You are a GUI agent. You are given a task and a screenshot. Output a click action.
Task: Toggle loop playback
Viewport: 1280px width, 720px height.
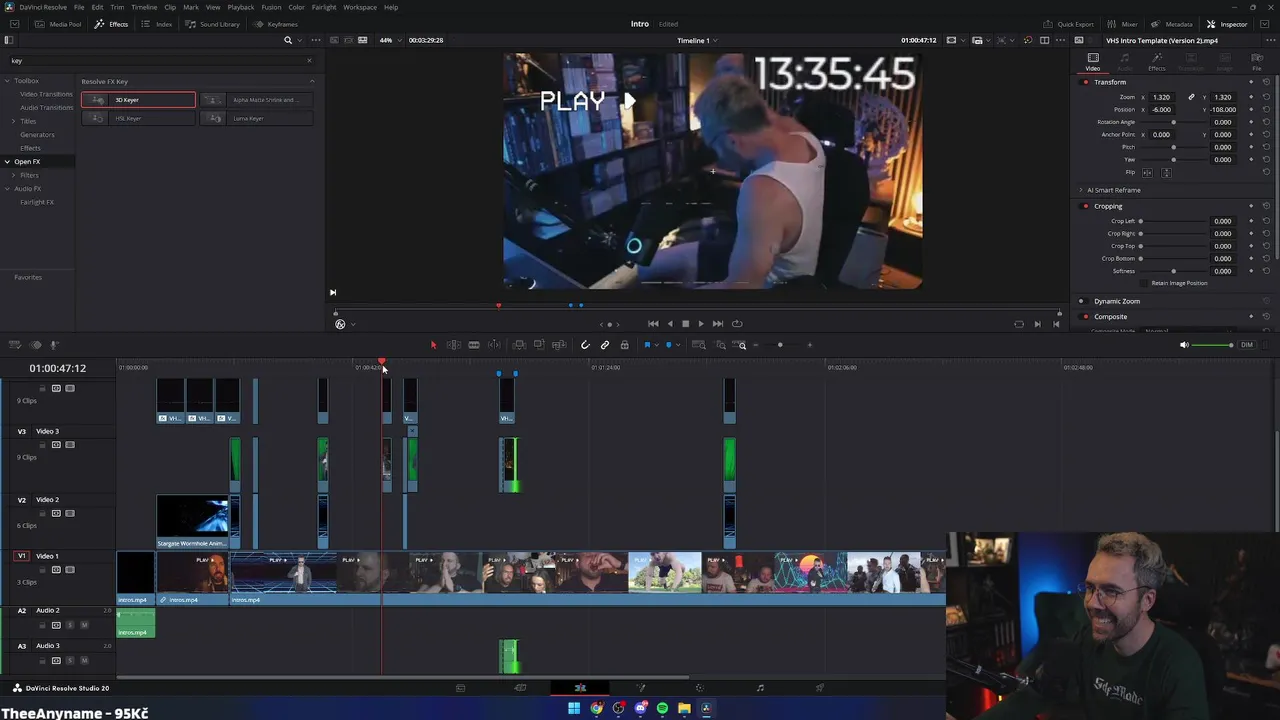[x=737, y=324]
